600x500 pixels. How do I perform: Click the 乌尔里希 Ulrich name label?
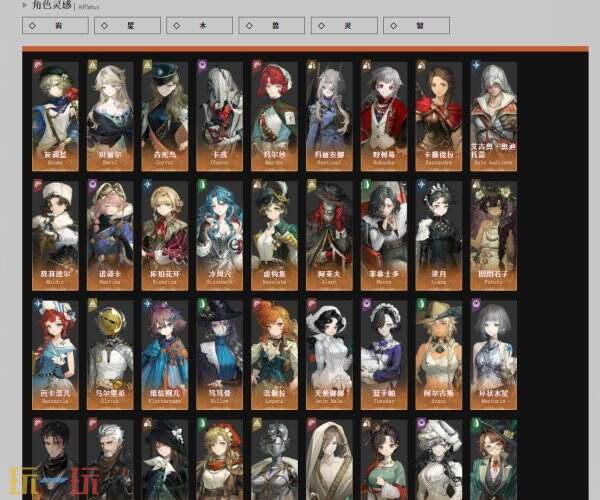click(x=110, y=396)
